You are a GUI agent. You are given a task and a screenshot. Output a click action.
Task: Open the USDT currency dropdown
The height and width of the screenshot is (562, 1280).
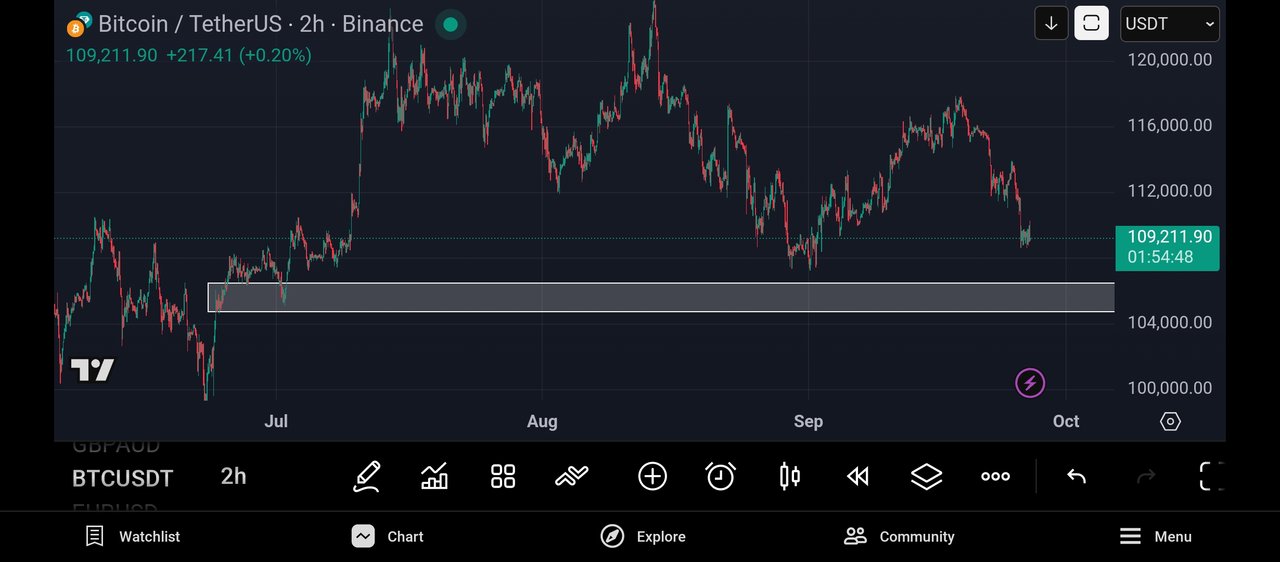click(x=1170, y=24)
